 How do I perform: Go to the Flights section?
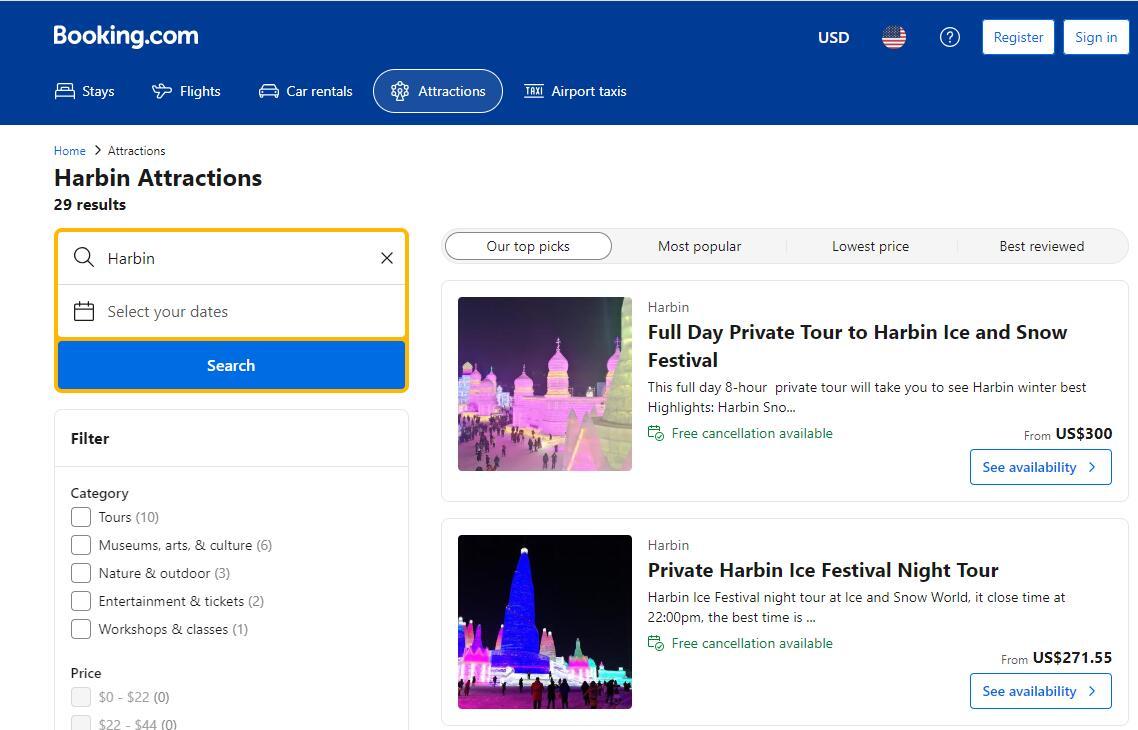(x=186, y=91)
